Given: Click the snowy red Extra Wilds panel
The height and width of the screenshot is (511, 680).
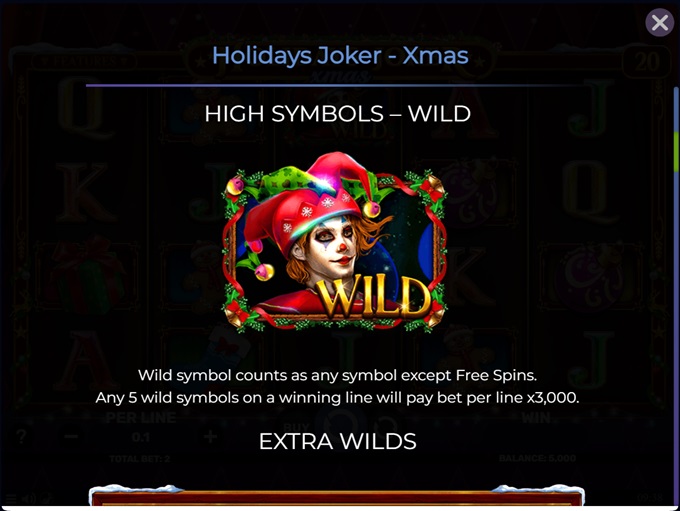Looking at the screenshot, I should pos(337,495).
